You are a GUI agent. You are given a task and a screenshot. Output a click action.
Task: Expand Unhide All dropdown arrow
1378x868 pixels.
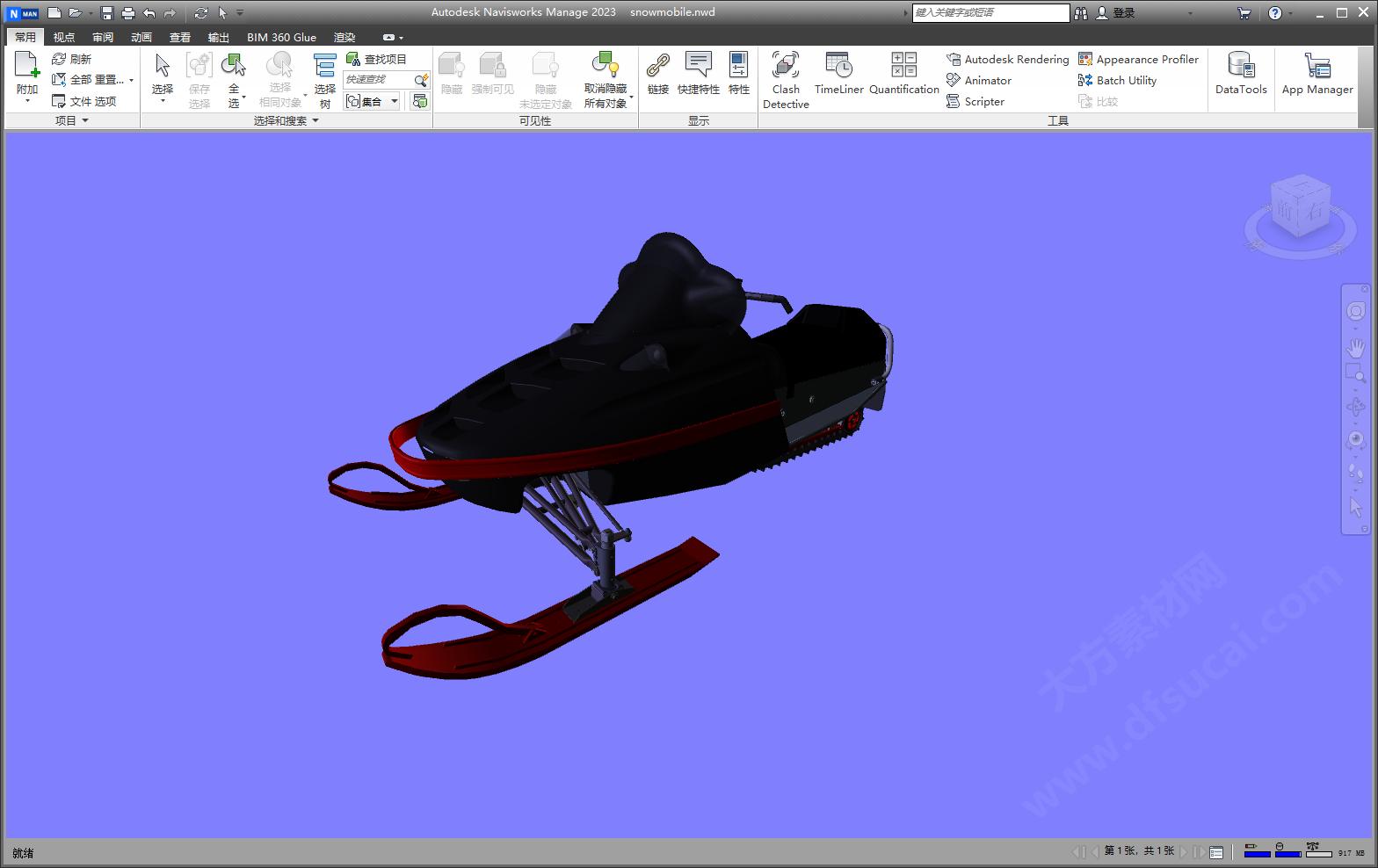point(631,97)
